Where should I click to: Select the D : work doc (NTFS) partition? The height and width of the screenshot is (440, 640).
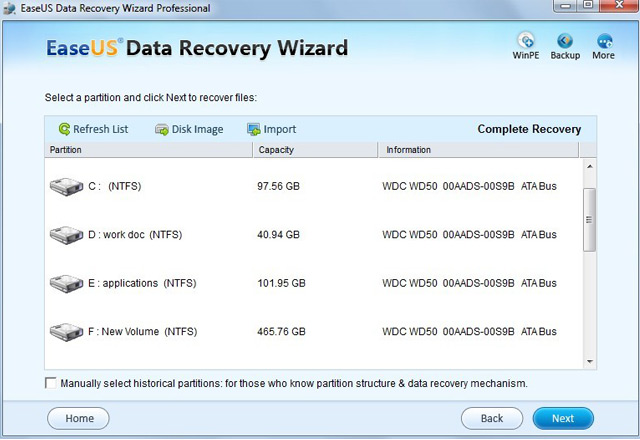coord(135,235)
